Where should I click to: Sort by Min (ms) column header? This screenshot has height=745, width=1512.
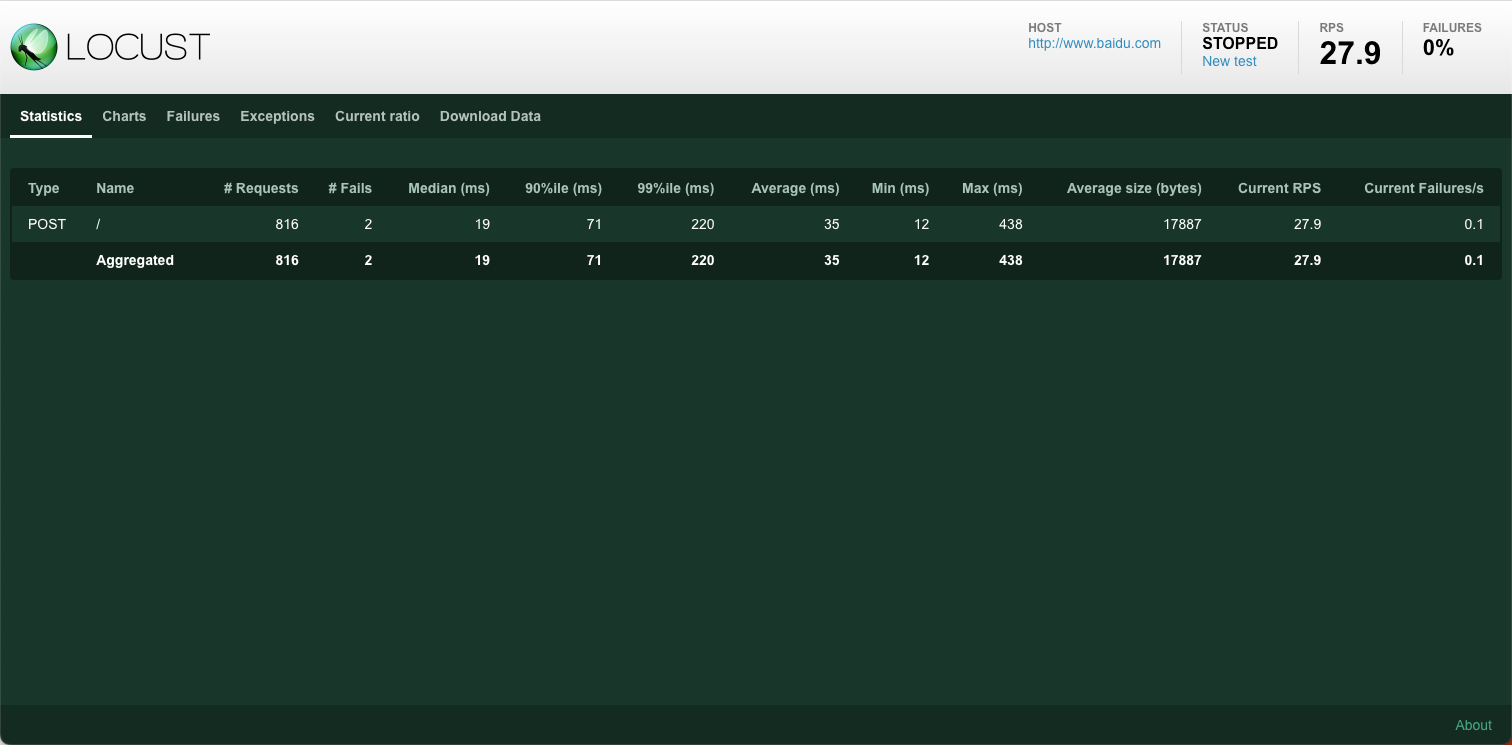coord(900,188)
